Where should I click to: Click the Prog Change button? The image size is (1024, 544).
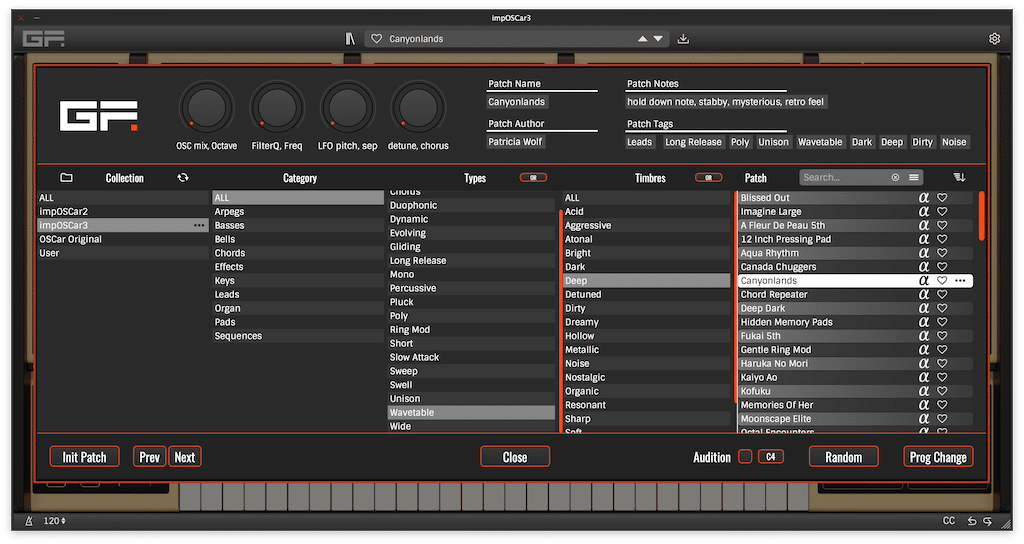point(938,457)
